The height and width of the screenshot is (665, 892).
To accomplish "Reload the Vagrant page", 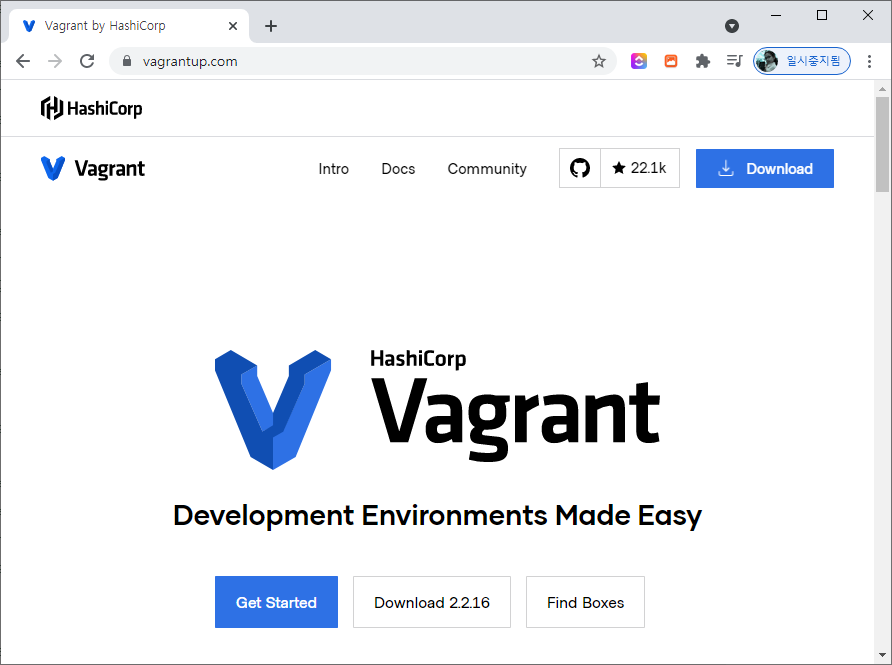I will [x=87, y=61].
